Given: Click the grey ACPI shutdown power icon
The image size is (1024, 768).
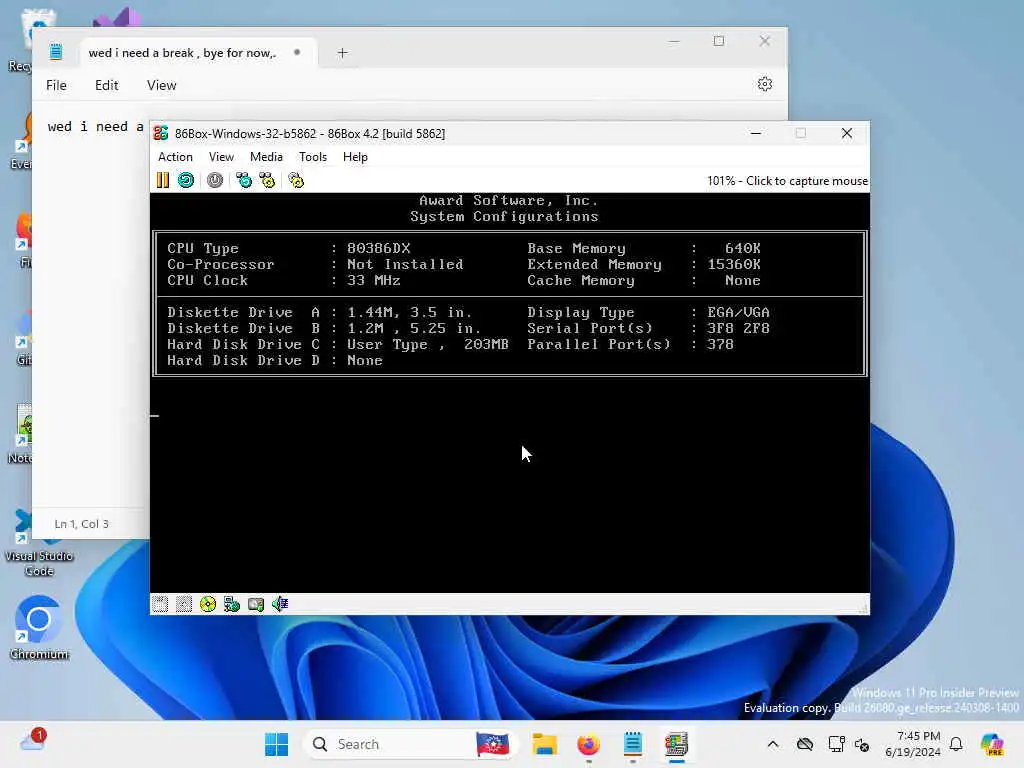Looking at the screenshot, I should 215,180.
